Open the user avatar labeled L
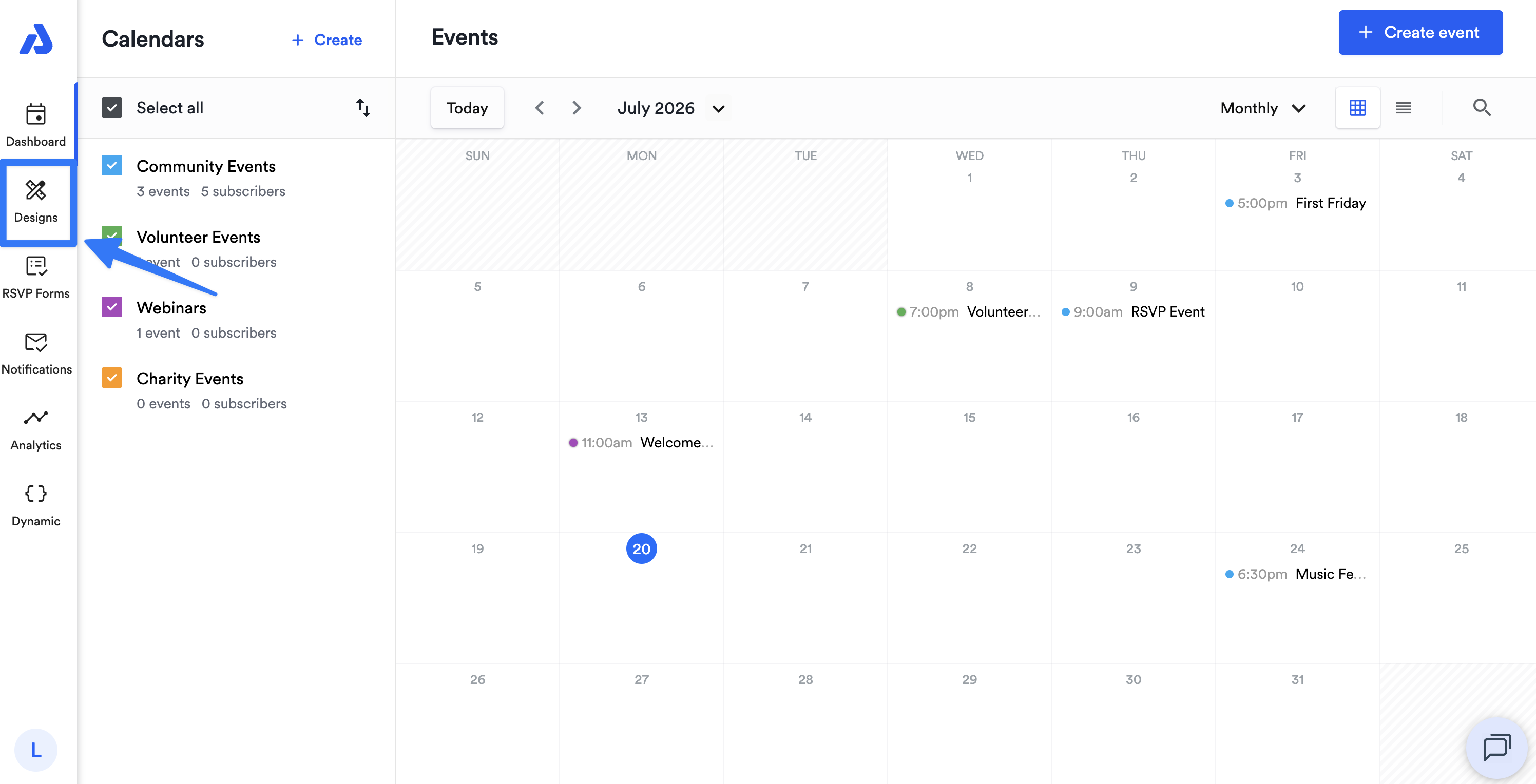Screen dimensions: 1536x784 point(36,750)
